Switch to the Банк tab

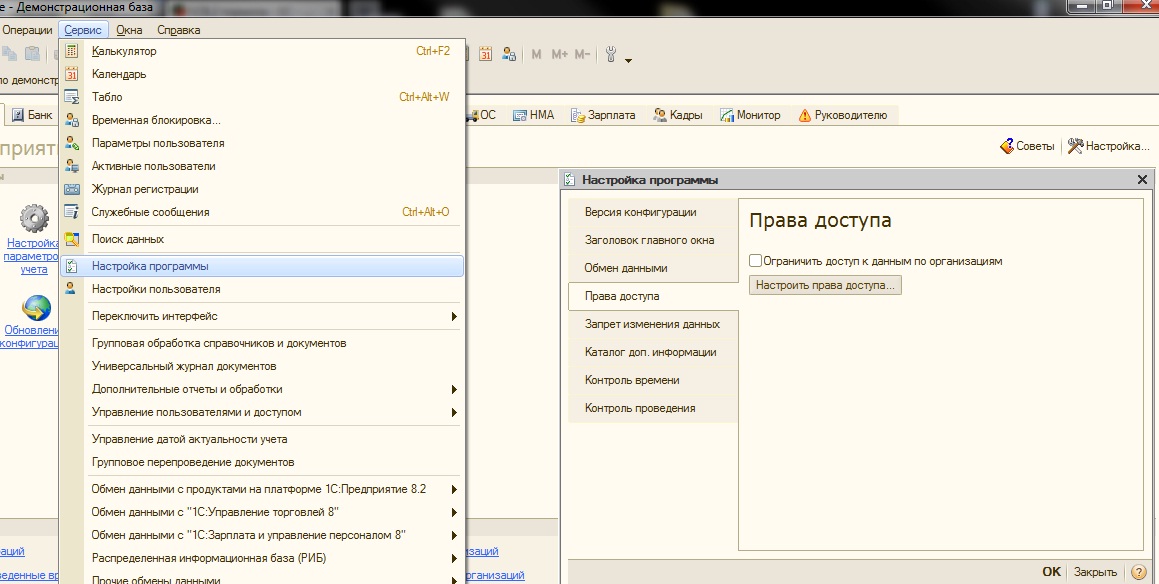pos(33,115)
